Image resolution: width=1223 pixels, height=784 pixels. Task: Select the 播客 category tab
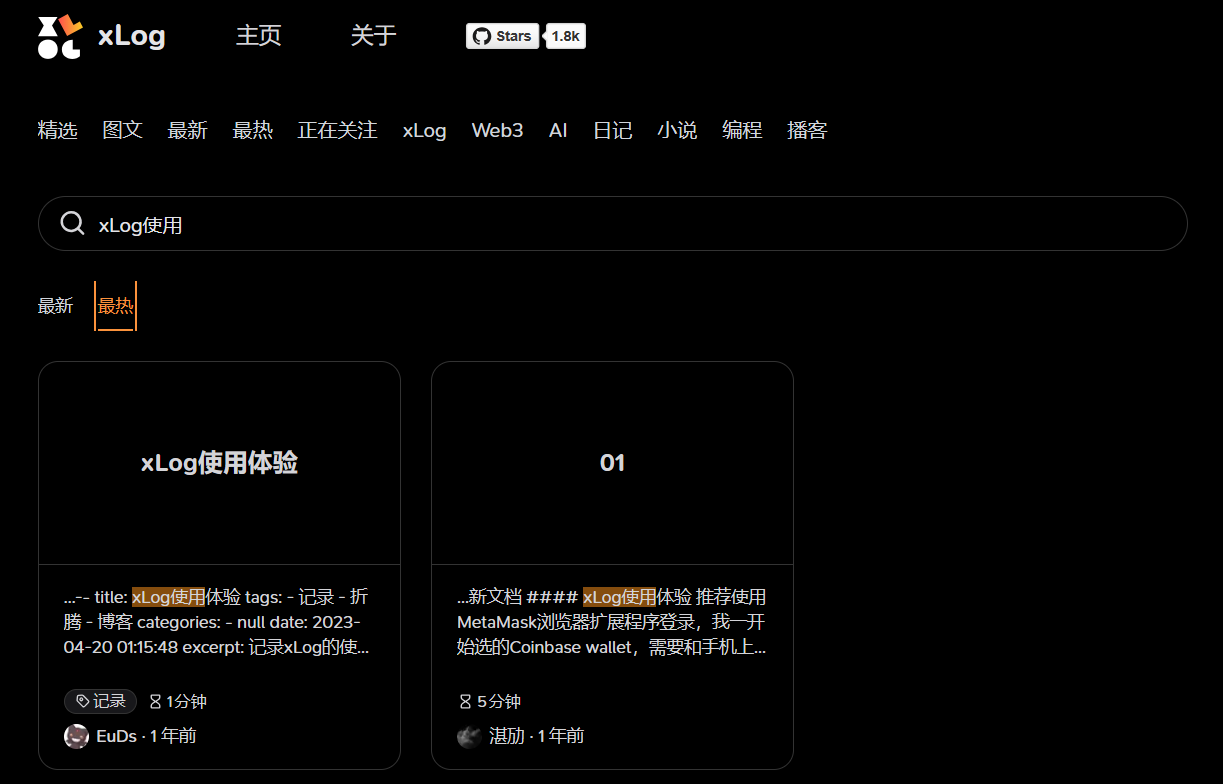(x=808, y=130)
